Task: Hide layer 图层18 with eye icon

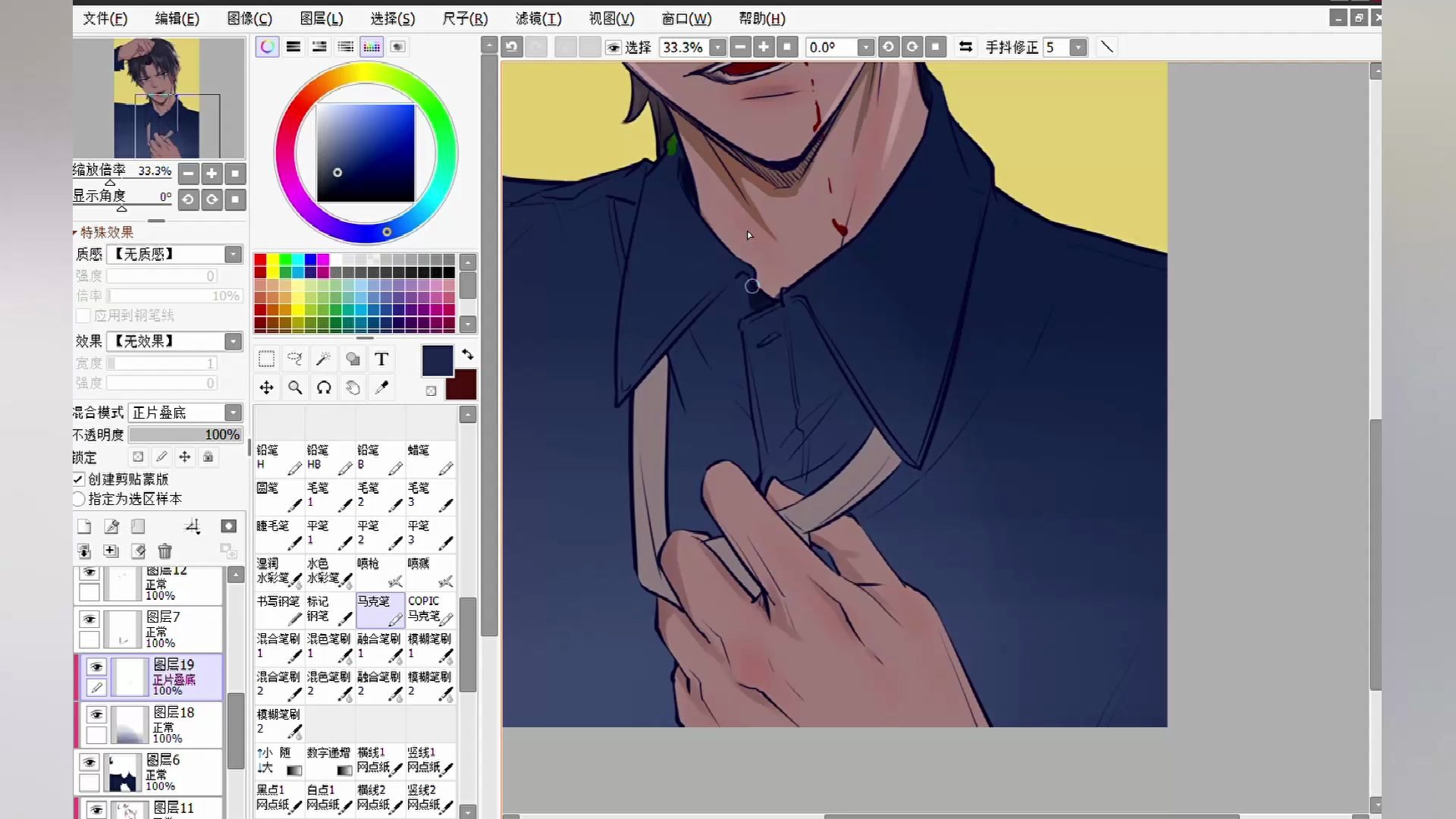Action: (x=96, y=714)
